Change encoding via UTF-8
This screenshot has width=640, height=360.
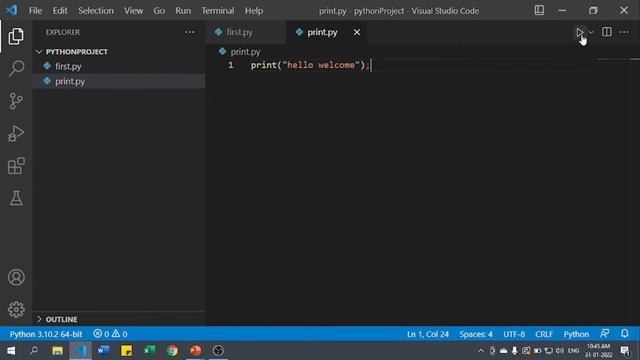coord(514,334)
